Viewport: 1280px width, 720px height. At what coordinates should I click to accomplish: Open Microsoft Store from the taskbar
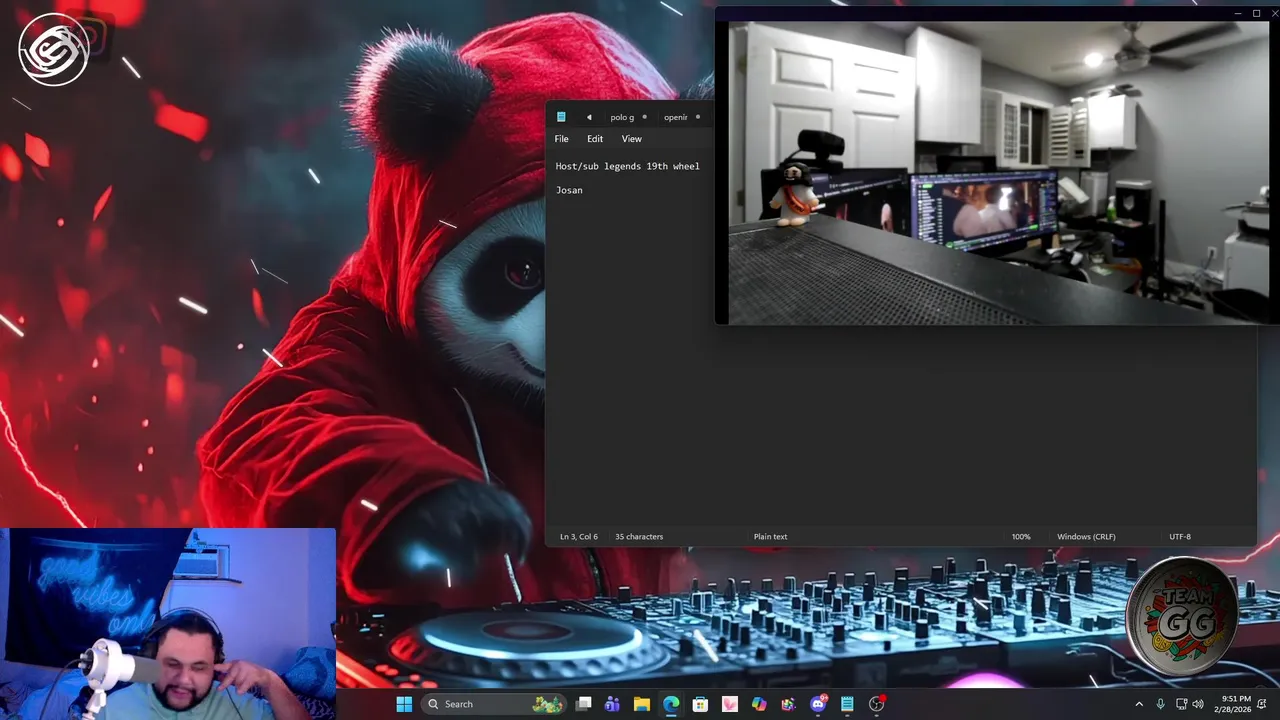pos(700,704)
